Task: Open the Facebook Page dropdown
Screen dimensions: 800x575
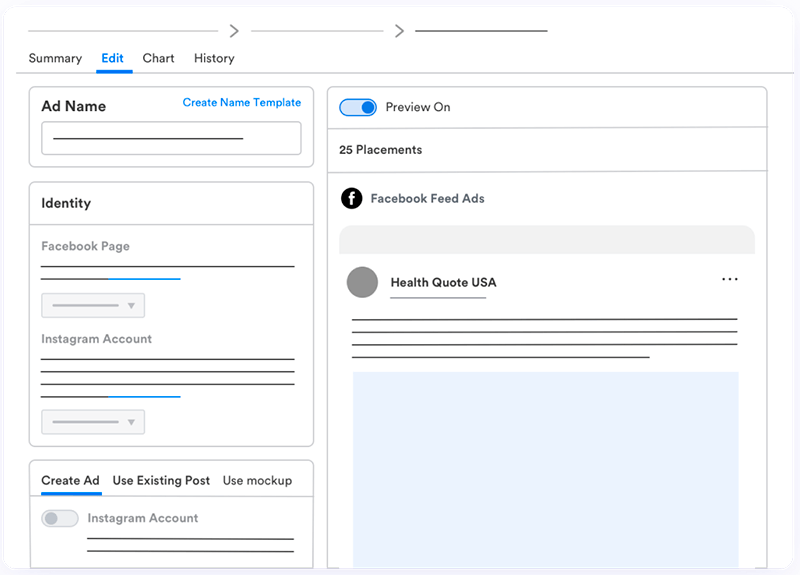Action: point(93,305)
